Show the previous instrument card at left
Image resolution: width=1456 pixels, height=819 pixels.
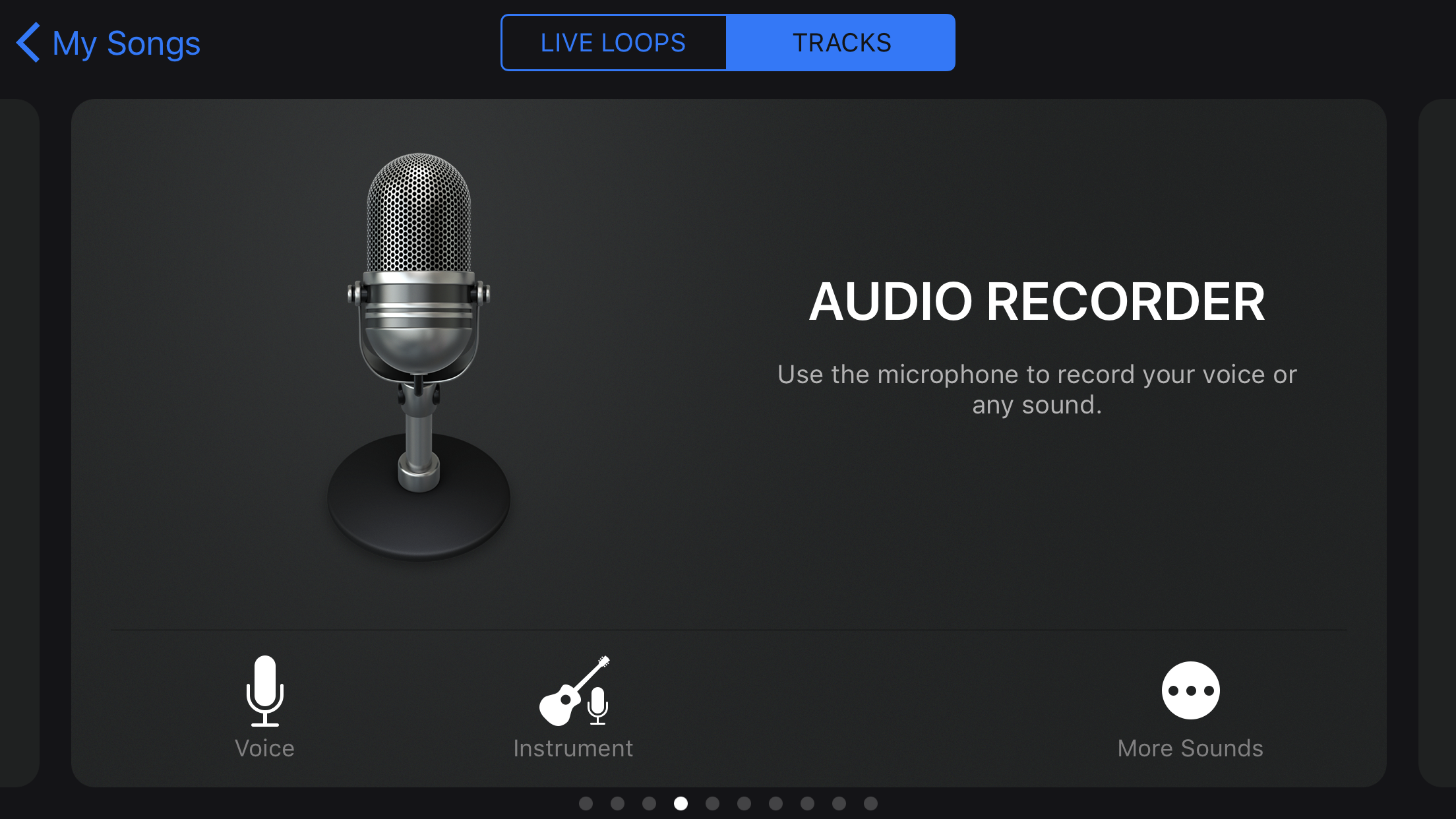click(x=18, y=442)
